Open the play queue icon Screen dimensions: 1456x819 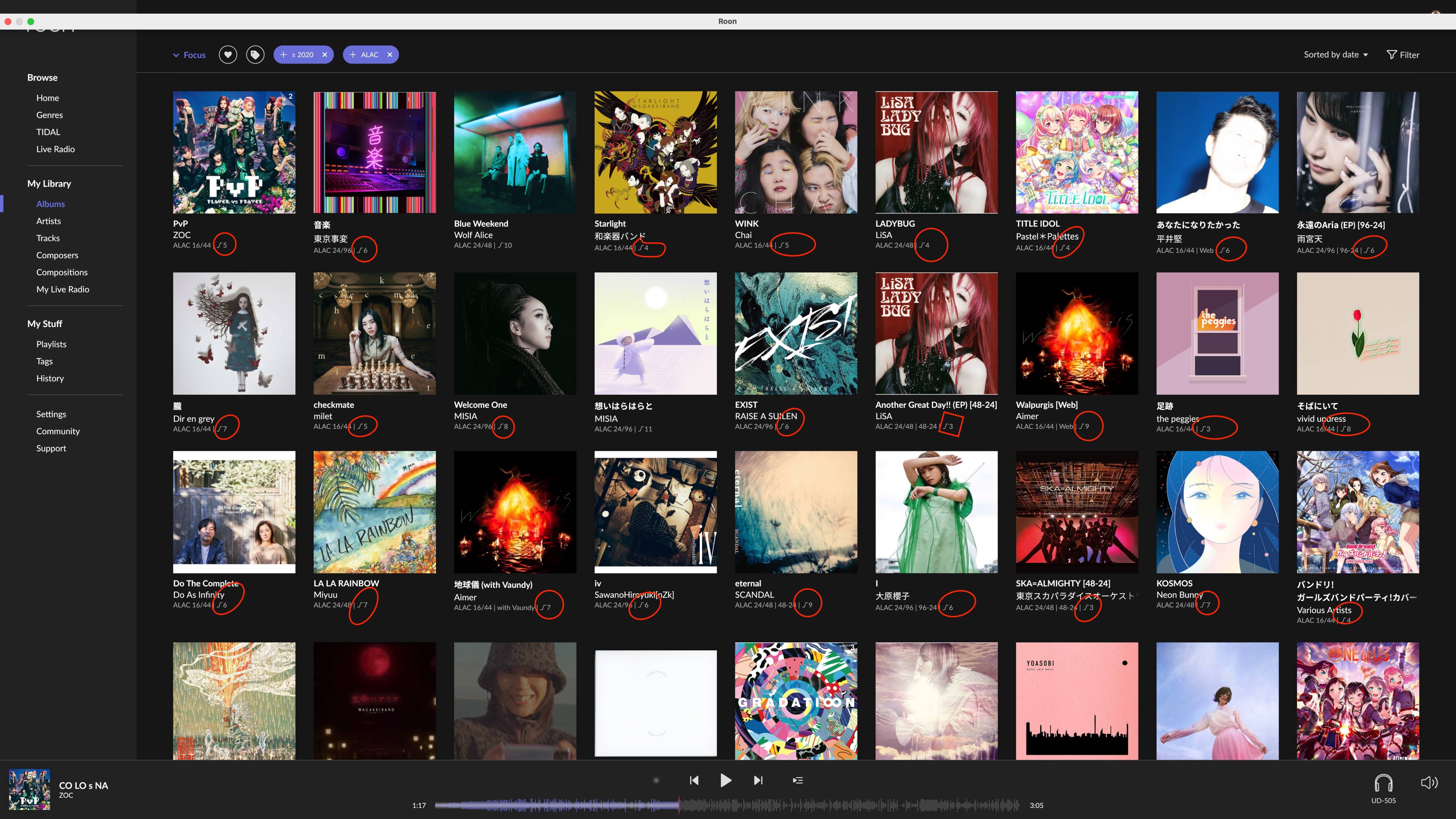tap(798, 781)
